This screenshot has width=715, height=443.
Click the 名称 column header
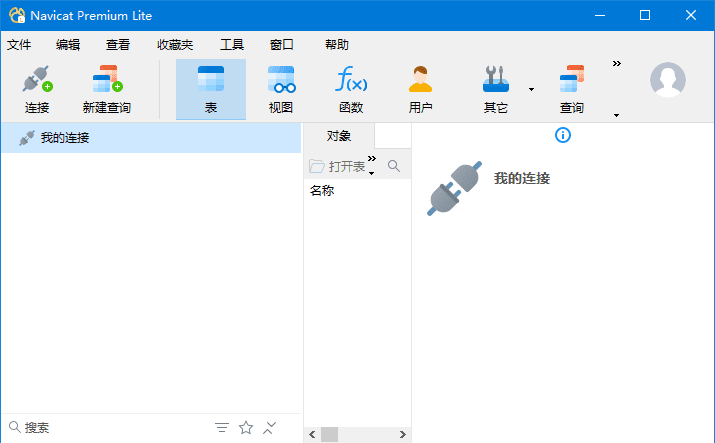click(322, 191)
